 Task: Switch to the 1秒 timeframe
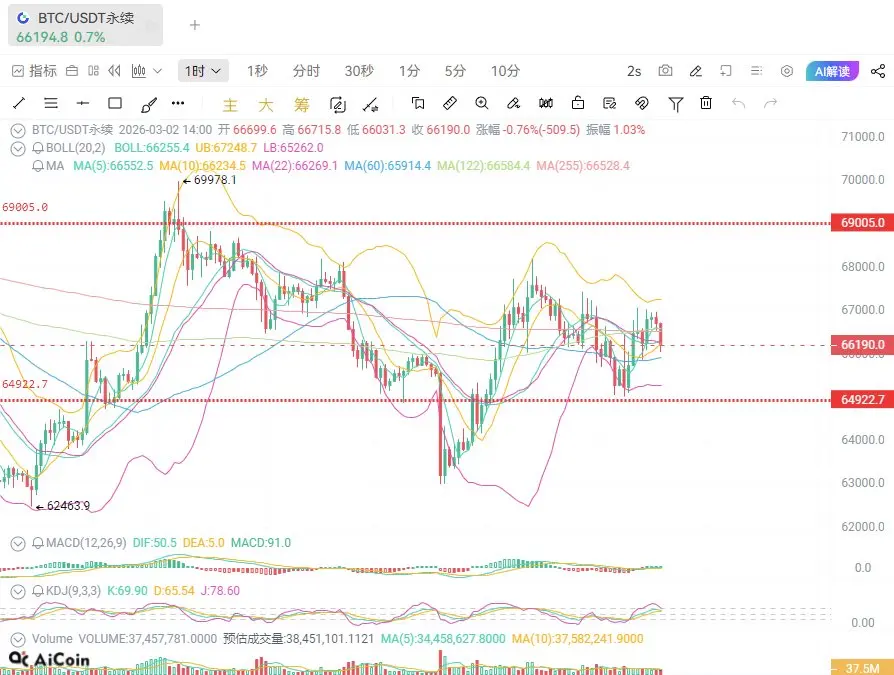[257, 71]
